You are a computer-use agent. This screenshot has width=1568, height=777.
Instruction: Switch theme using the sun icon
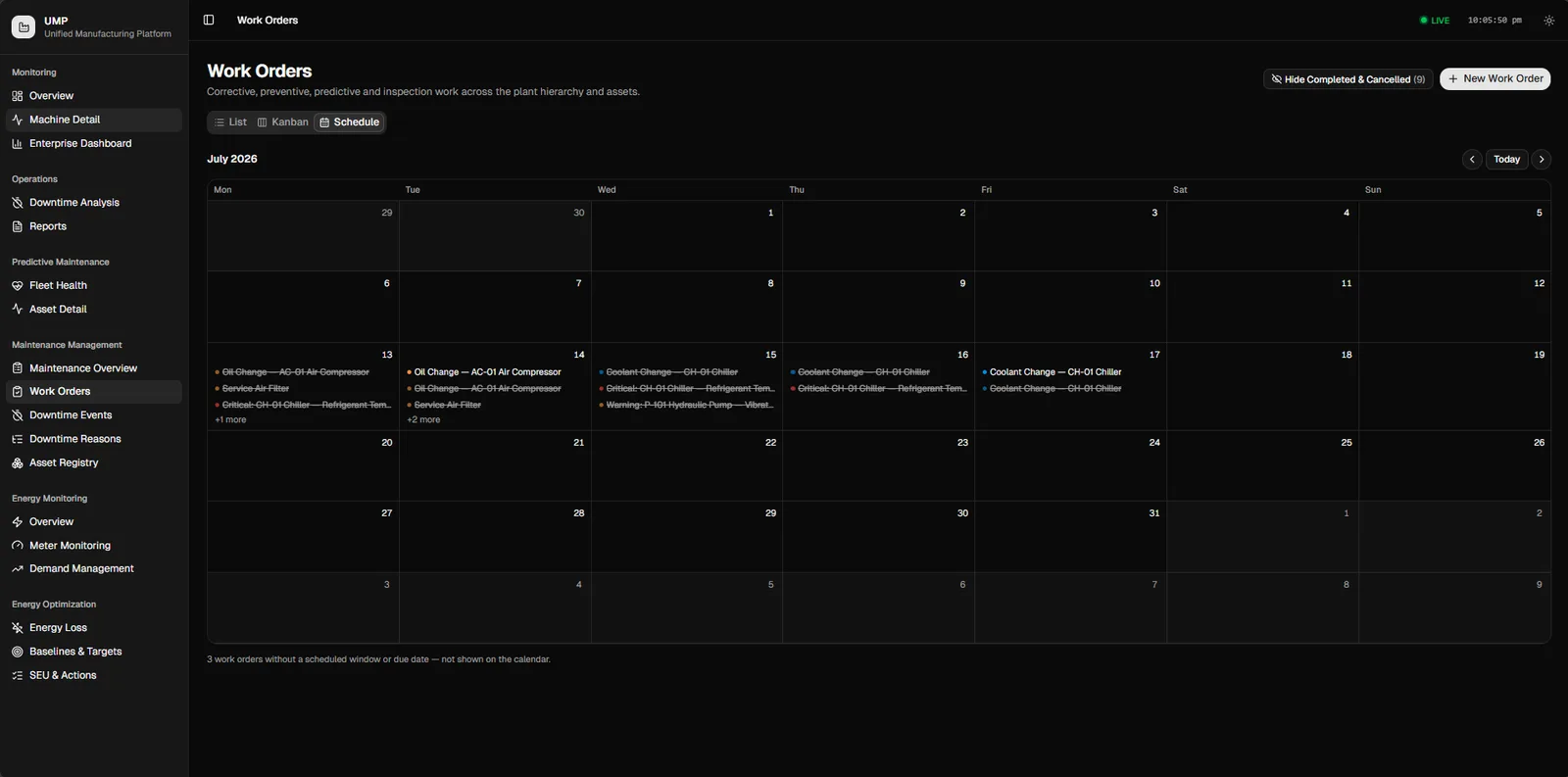click(x=1548, y=21)
